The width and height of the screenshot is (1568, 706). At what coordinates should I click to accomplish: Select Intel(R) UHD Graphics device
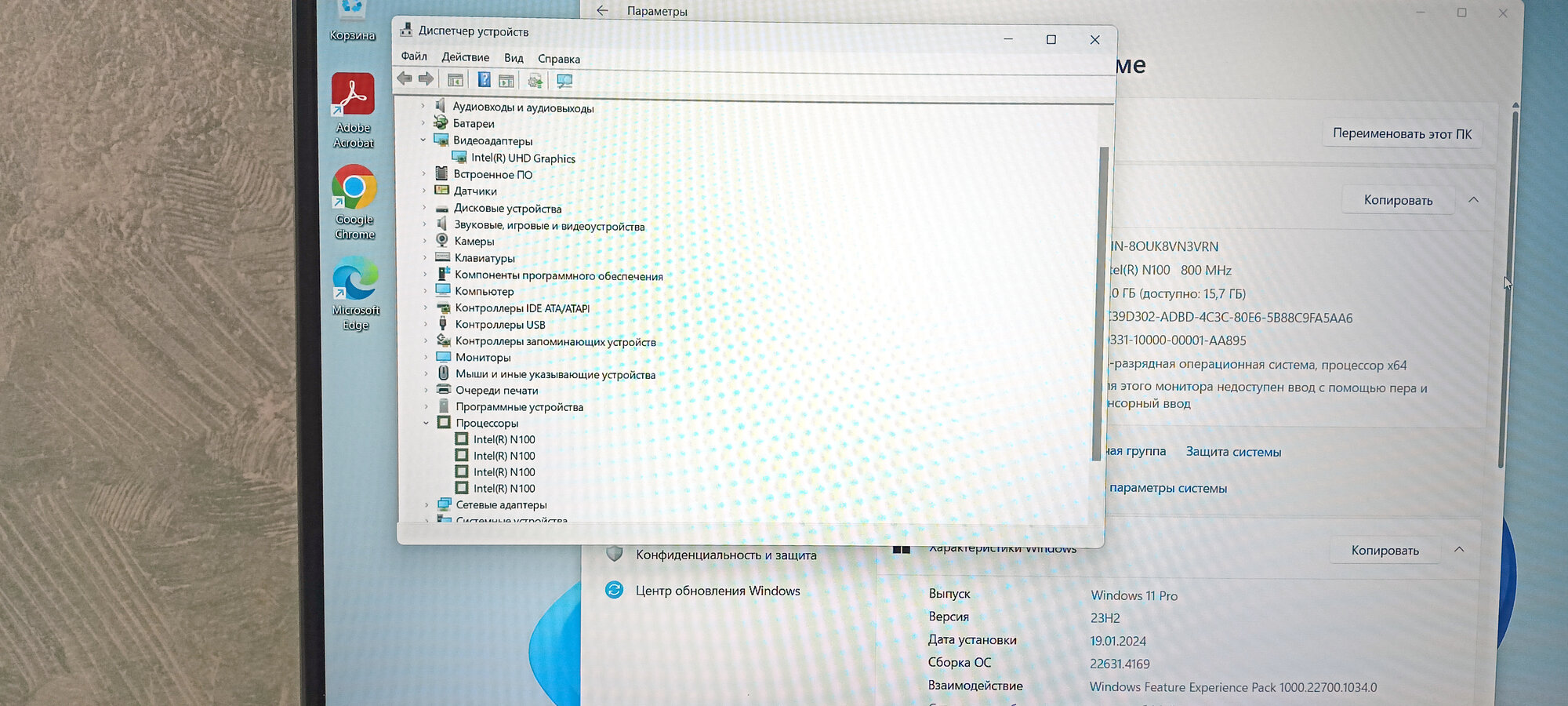point(524,158)
